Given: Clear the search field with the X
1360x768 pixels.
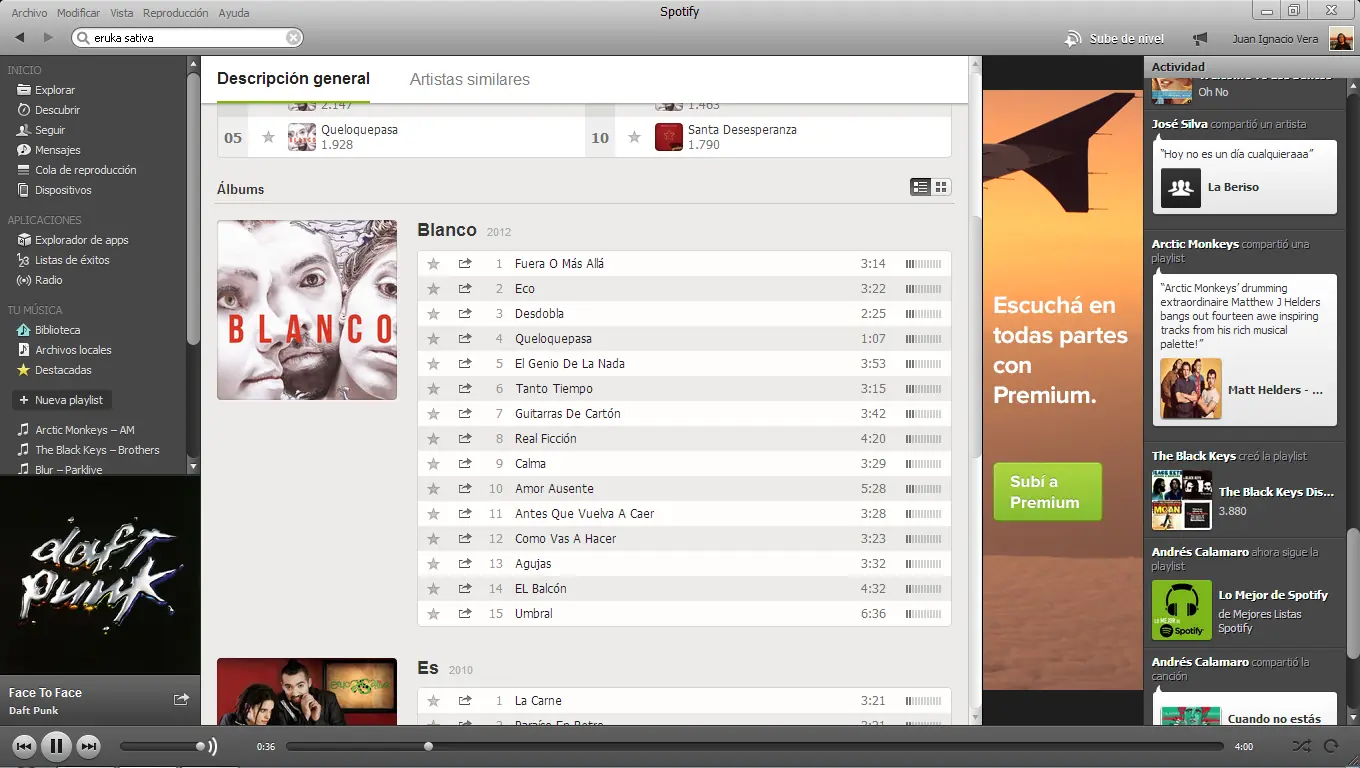Looking at the screenshot, I should 293,38.
